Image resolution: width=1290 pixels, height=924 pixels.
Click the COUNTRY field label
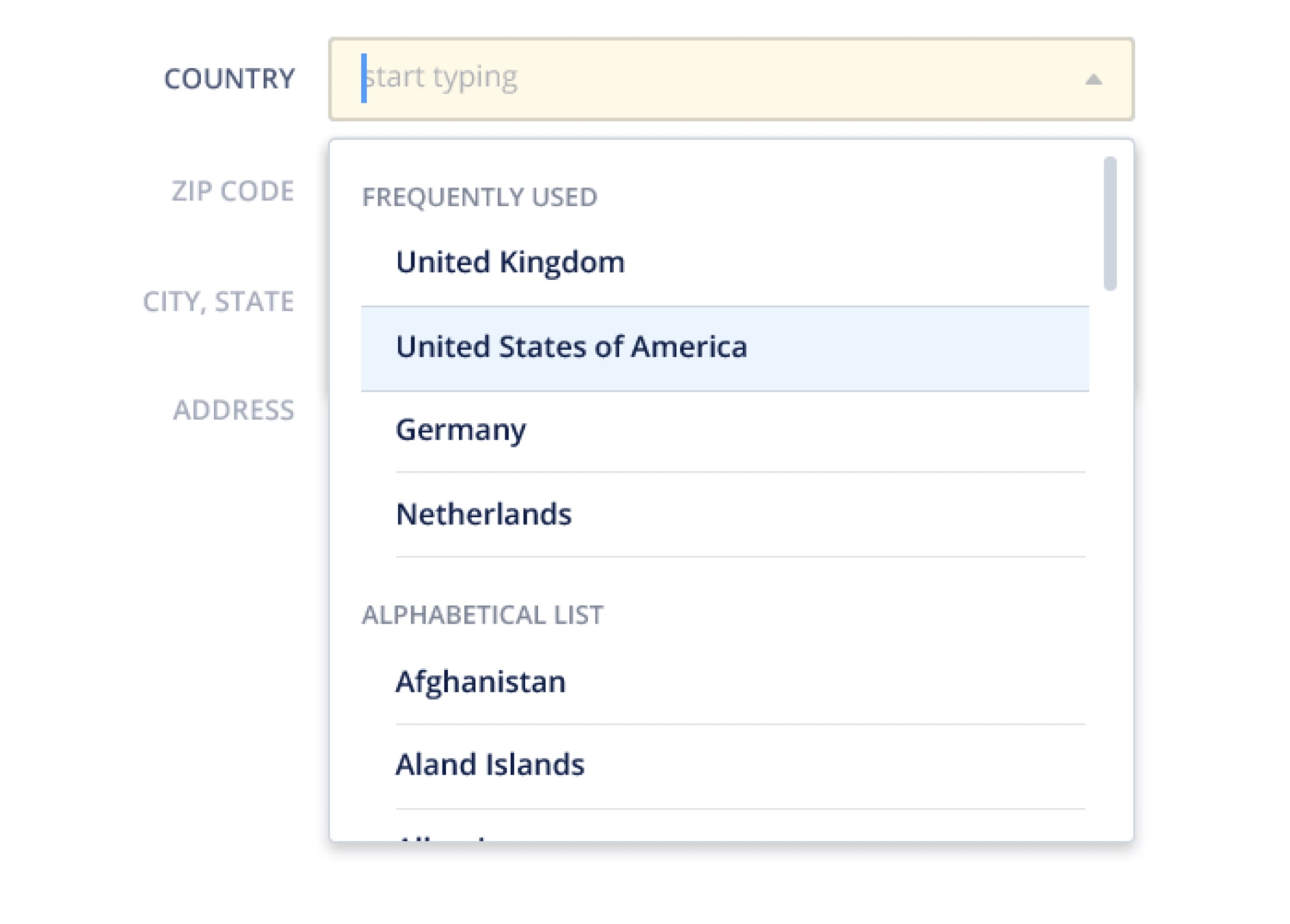(229, 79)
